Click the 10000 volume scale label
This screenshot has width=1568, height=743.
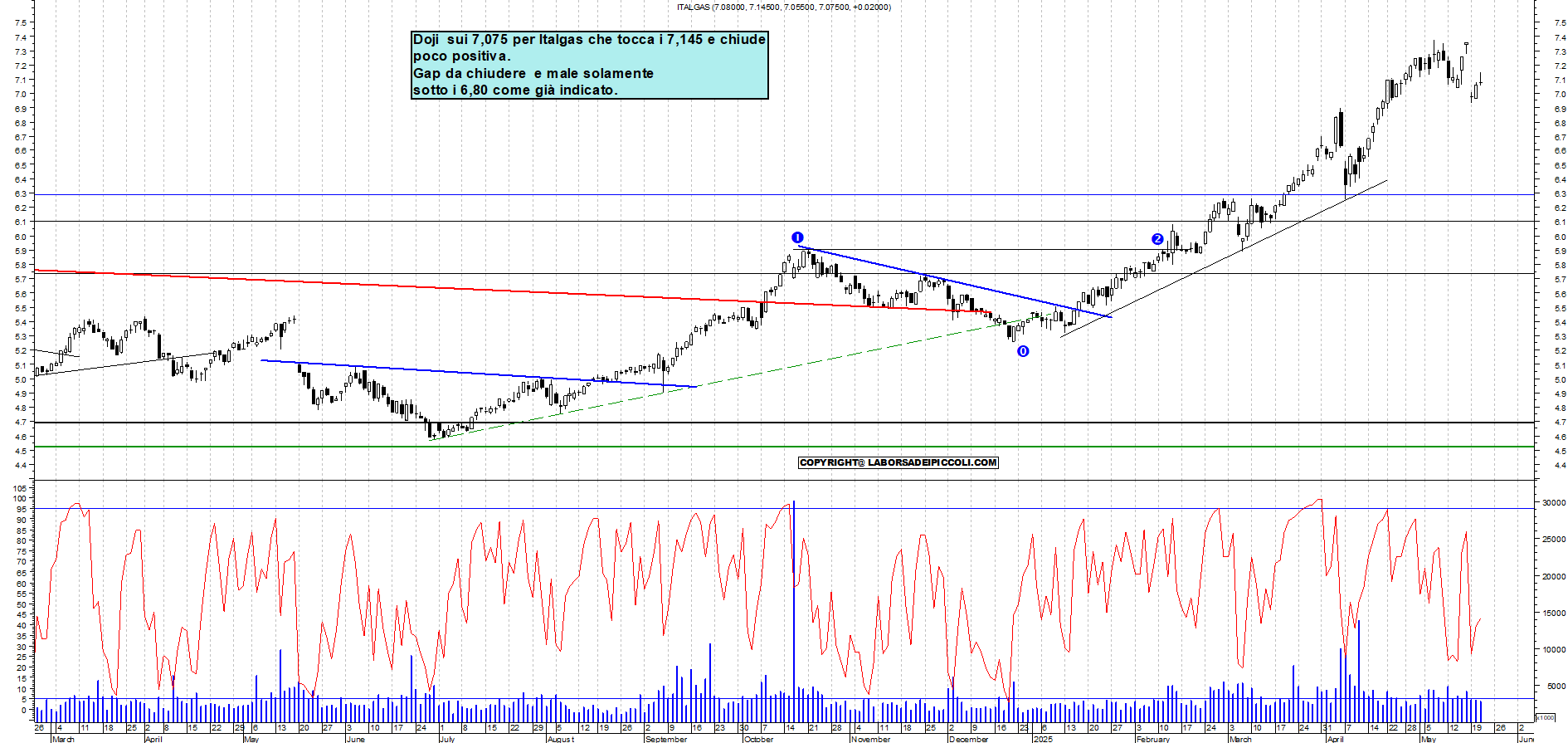click(1554, 650)
